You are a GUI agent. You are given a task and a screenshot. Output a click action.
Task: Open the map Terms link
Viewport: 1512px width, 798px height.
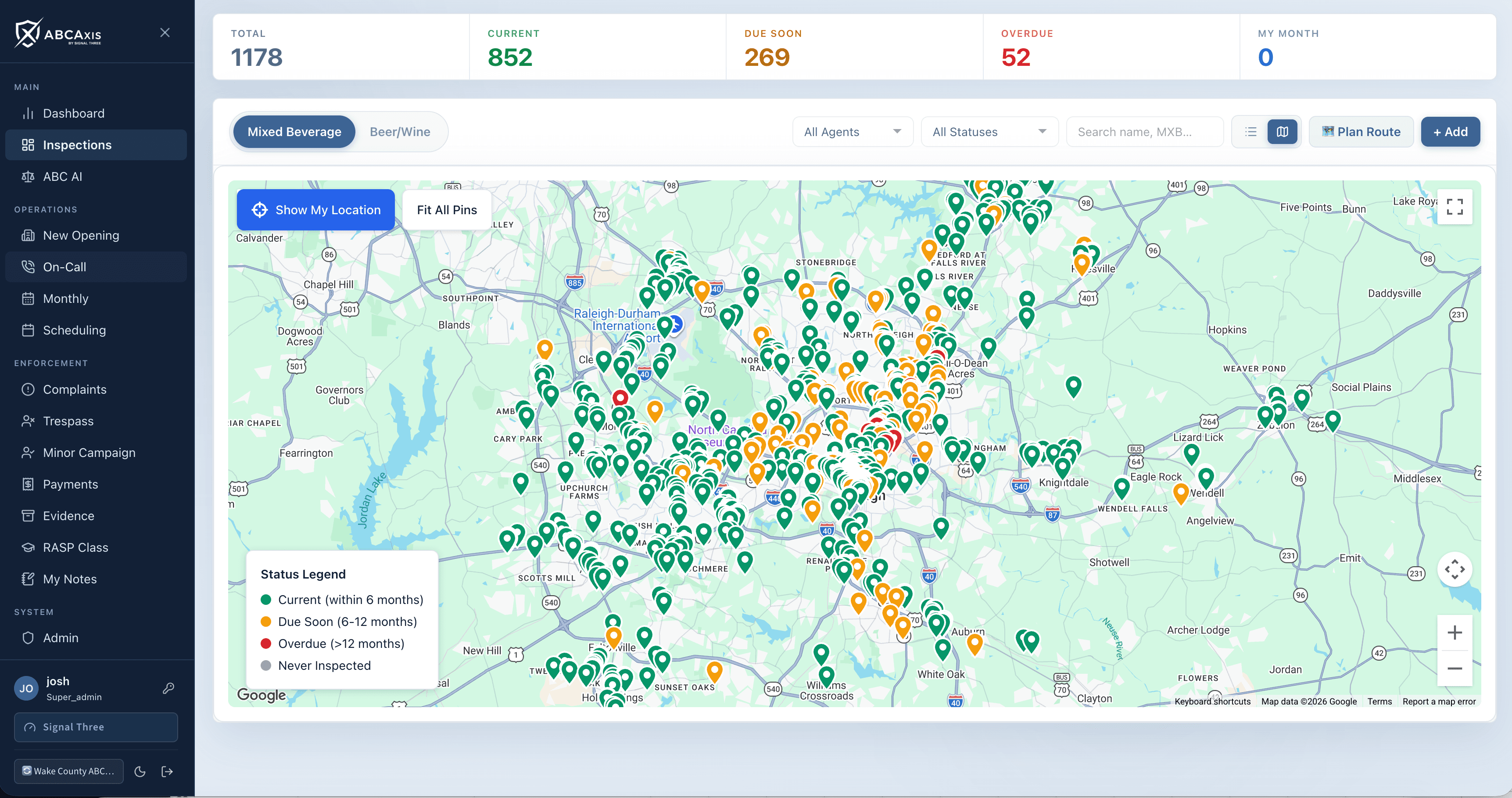click(x=1379, y=701)
